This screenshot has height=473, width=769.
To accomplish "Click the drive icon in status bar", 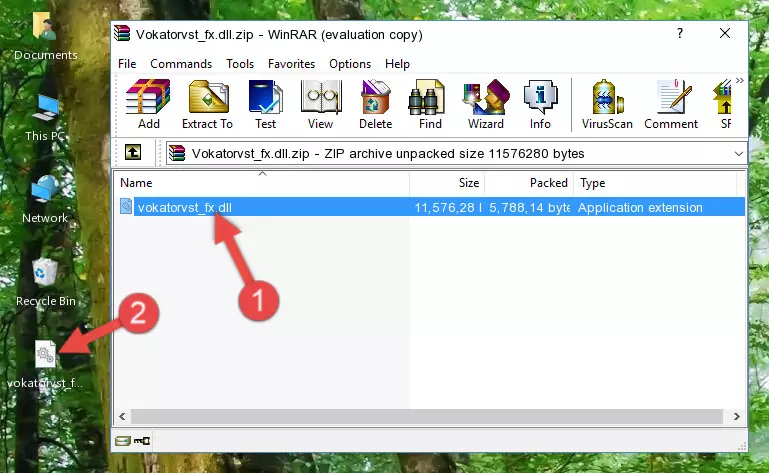I will point(123,441).
